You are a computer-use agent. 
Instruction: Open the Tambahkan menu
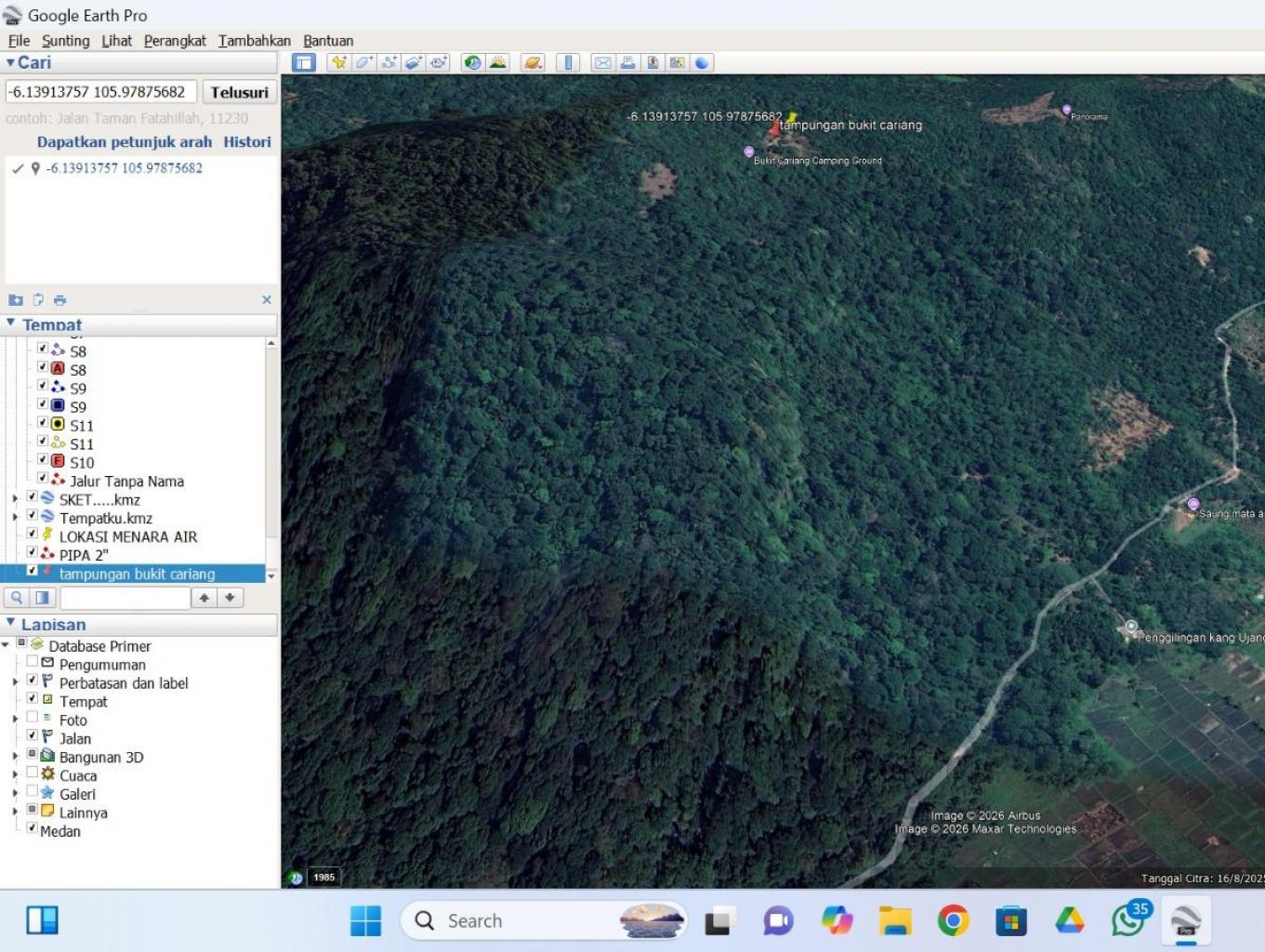[x=254, y=41]
